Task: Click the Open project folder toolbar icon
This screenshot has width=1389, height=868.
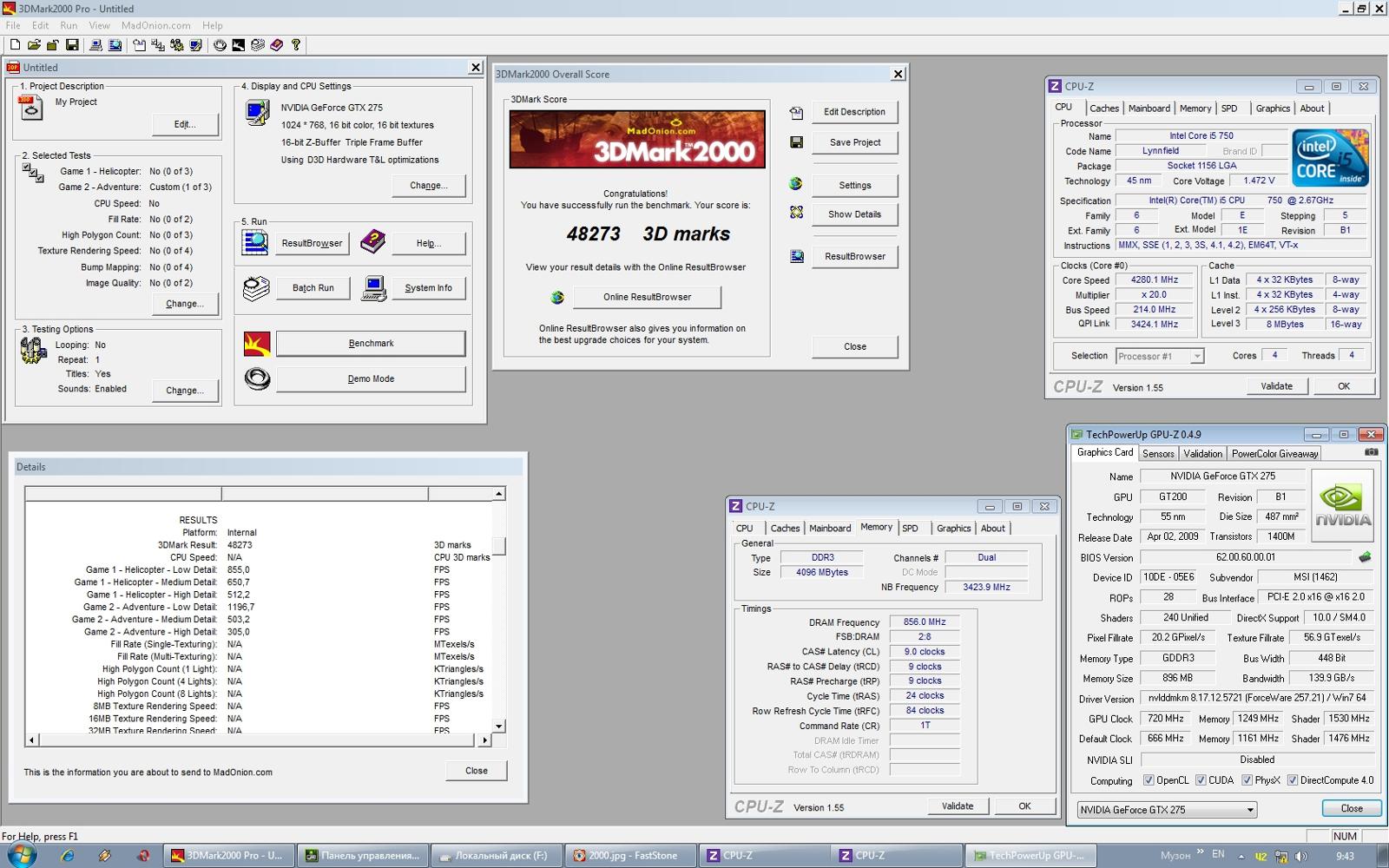Action: (x=34, y=45)
